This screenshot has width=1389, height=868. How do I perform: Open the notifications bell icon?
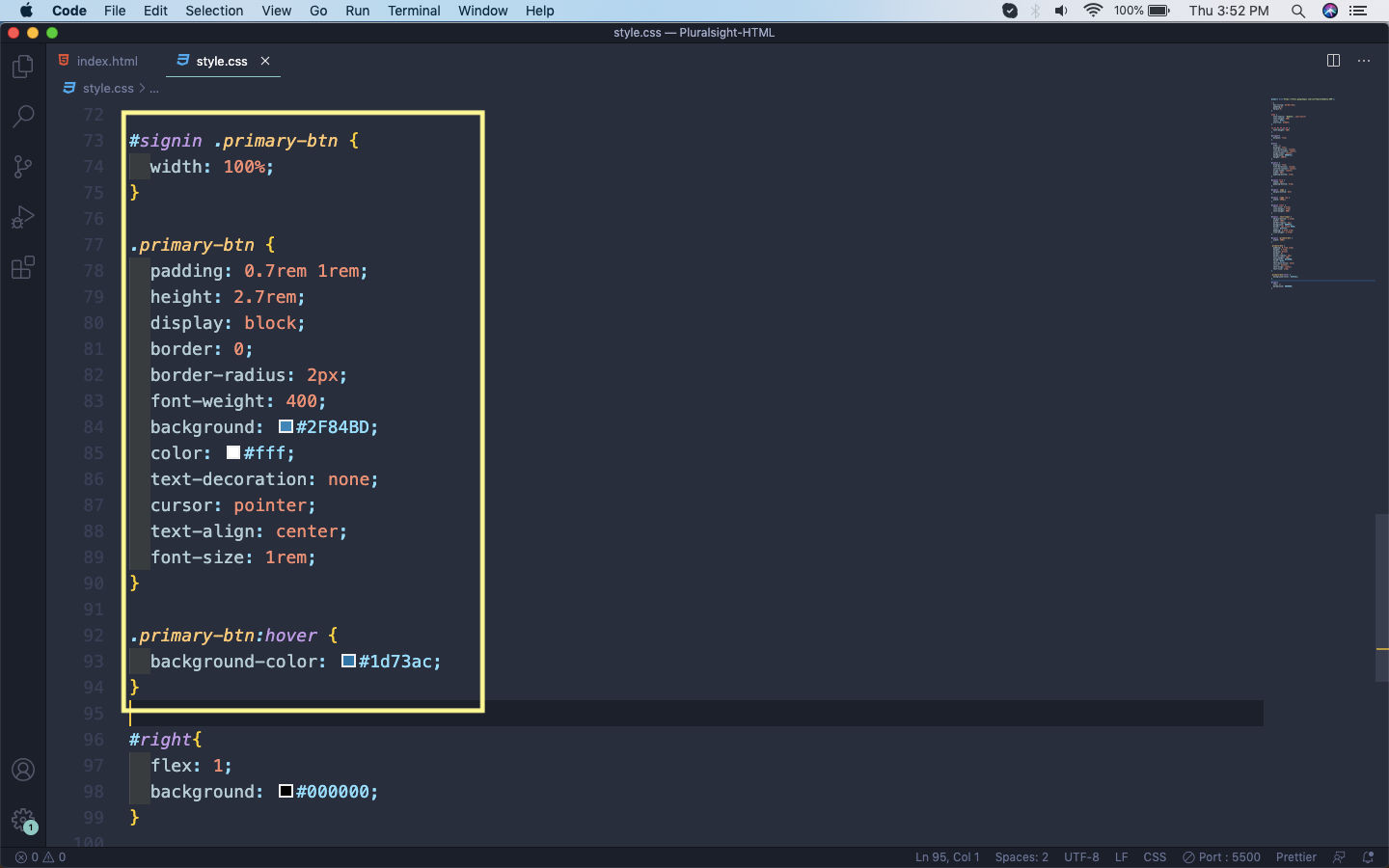(1368, 856)
